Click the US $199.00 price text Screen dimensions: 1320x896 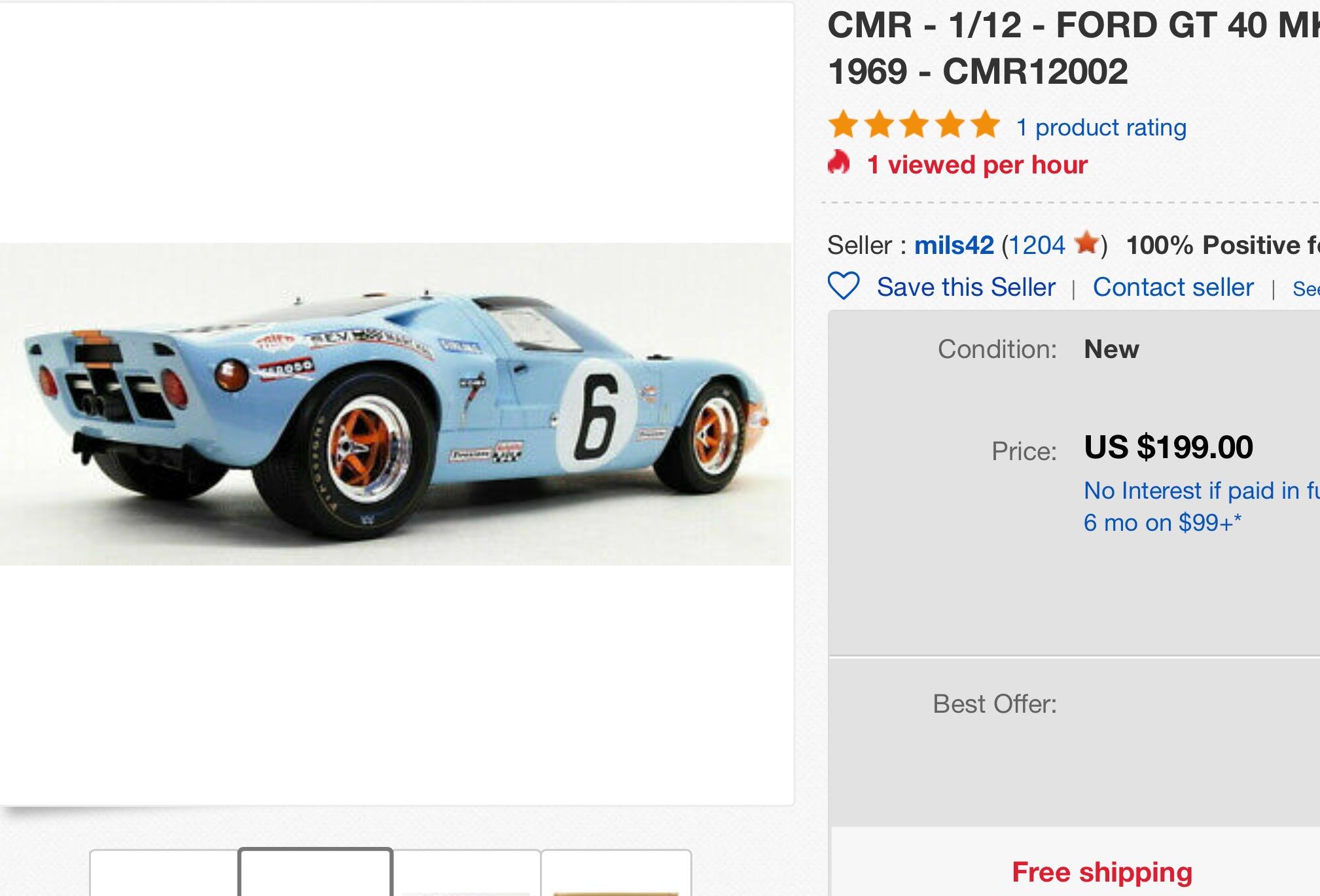coord(1168,448)
